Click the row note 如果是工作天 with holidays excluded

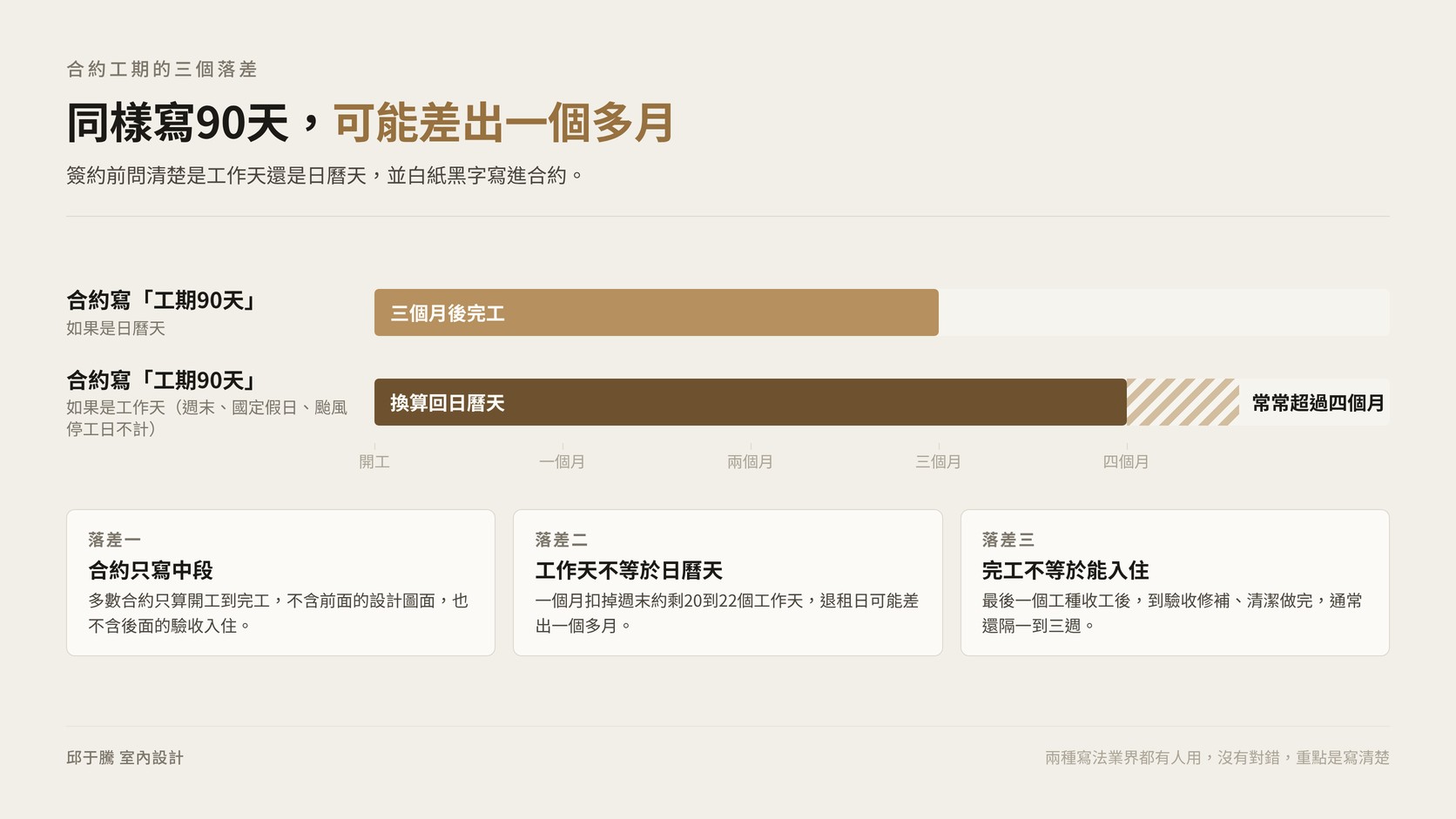207,418
